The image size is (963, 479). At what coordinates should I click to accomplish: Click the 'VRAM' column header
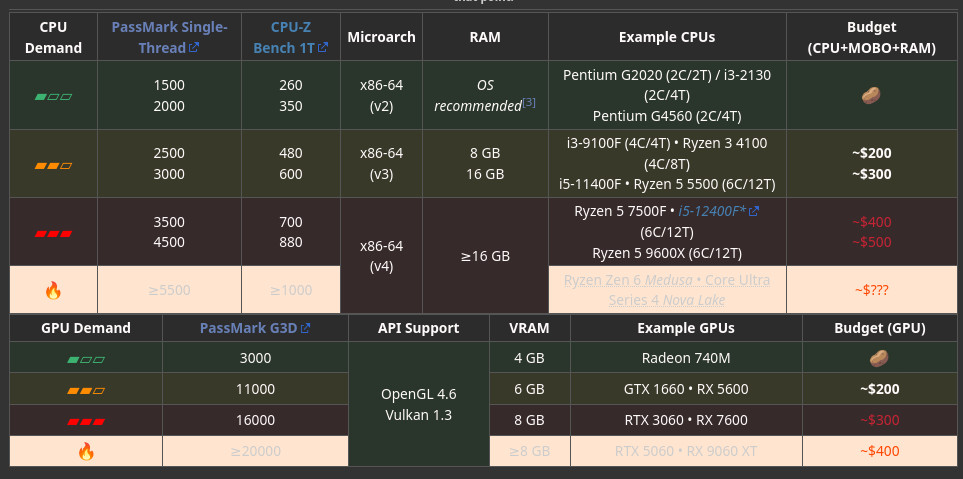click(529, 328)
